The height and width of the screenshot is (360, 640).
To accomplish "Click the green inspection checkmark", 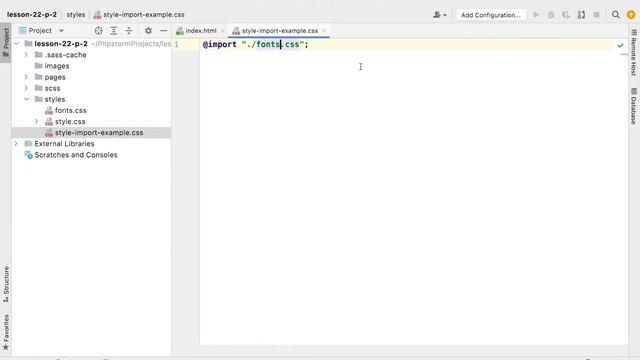I will (620, 45).
